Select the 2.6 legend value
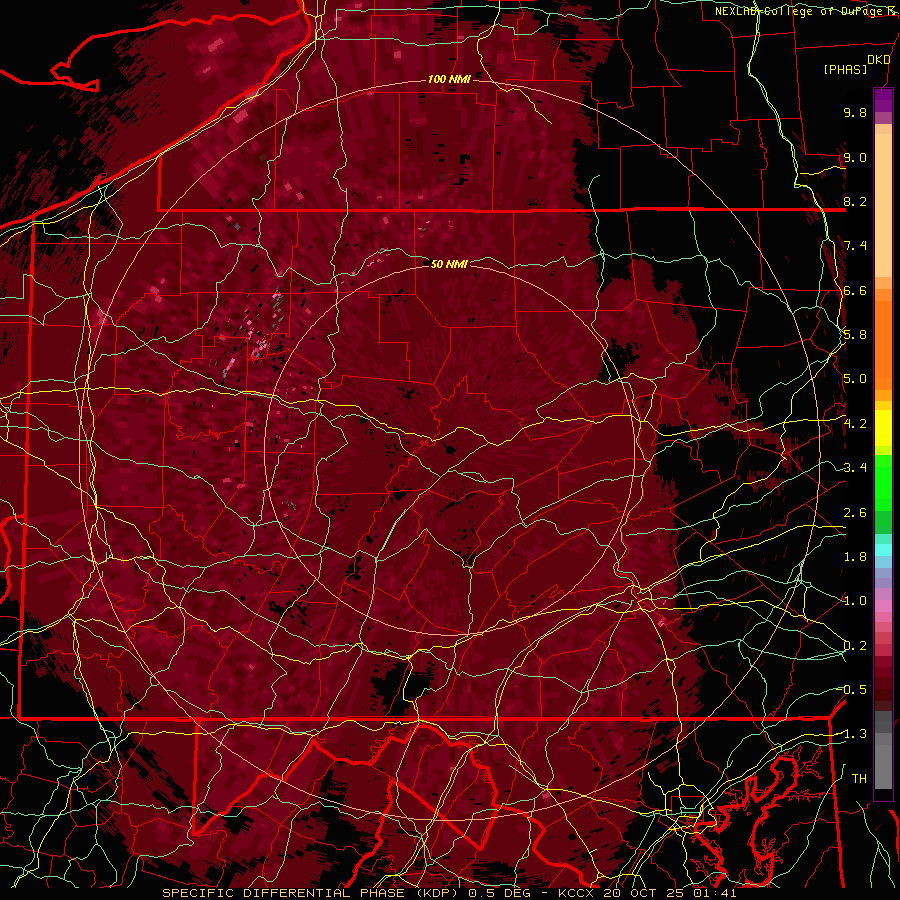Screen dimensions: 900x900 tap(855, 513)
